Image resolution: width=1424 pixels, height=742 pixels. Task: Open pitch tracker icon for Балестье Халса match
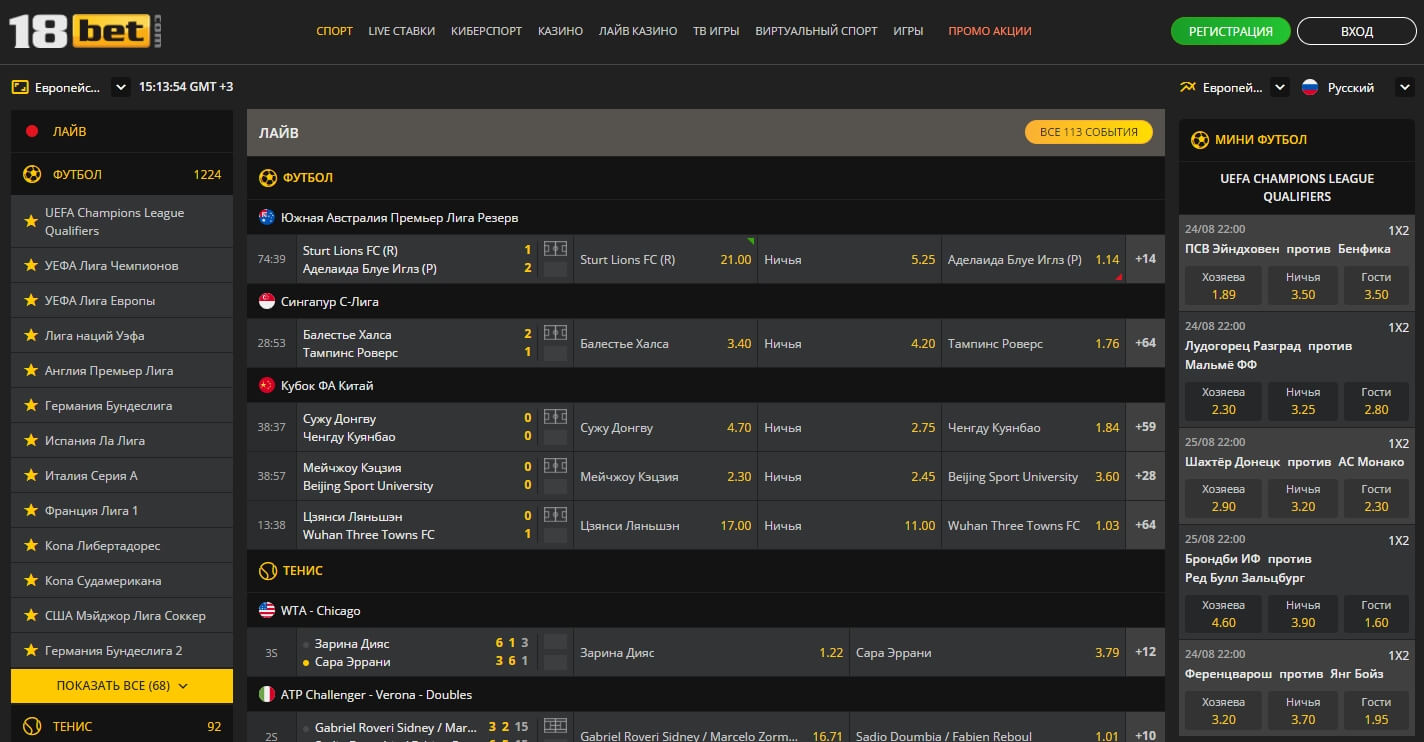[x=555, y=333]
